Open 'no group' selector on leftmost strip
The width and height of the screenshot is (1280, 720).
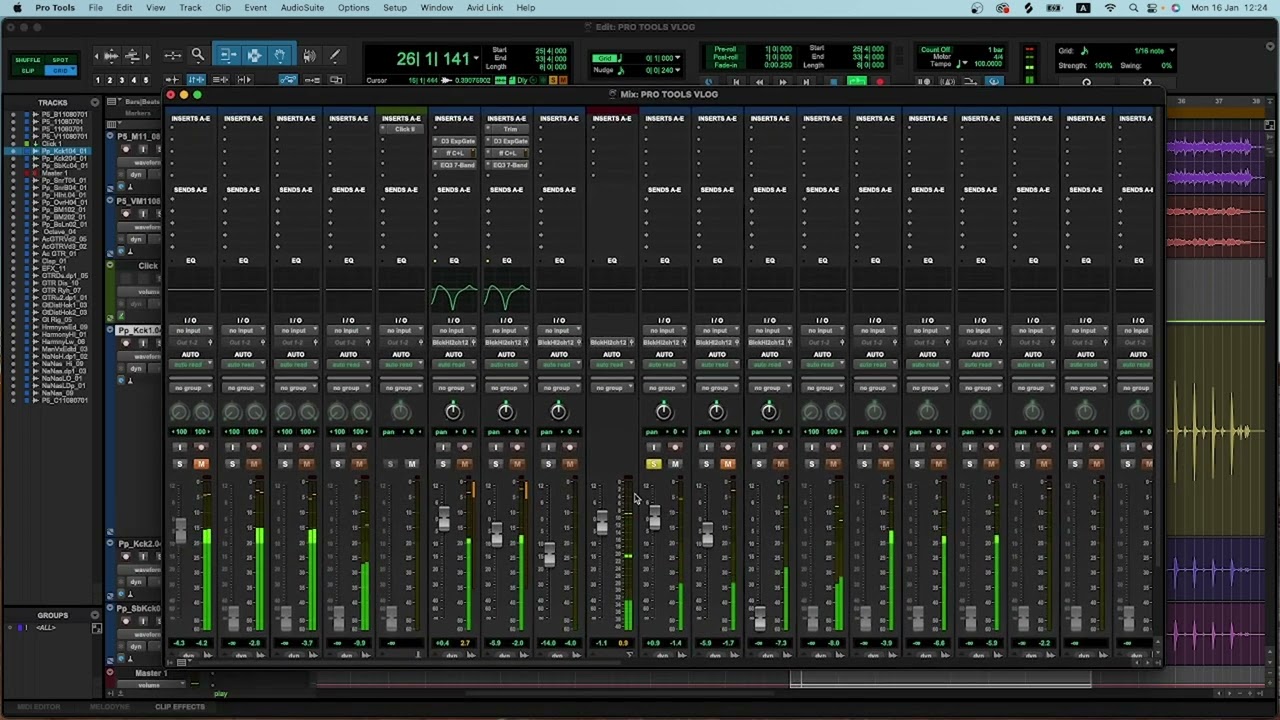click(x=190, y=387)
